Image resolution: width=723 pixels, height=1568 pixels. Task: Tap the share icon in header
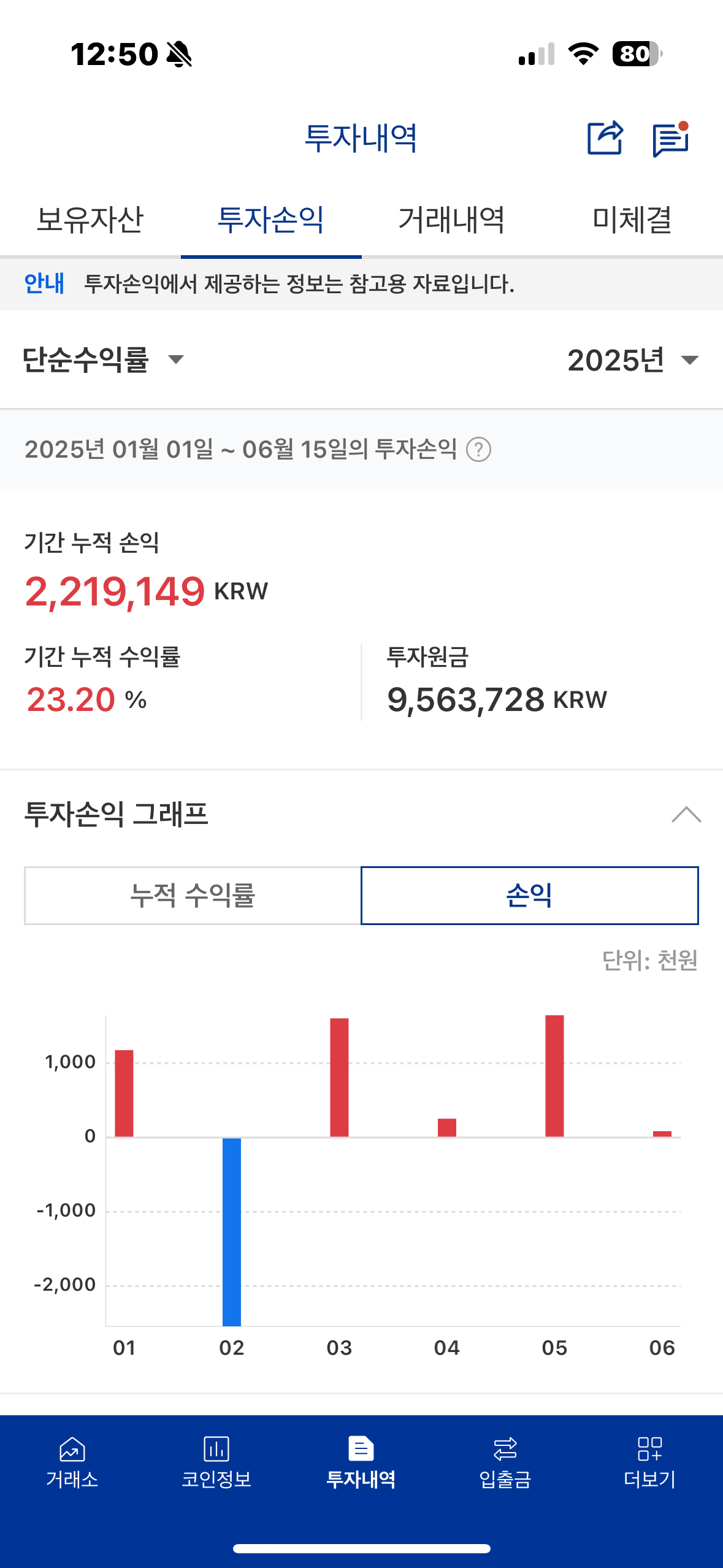pos(605,138)
